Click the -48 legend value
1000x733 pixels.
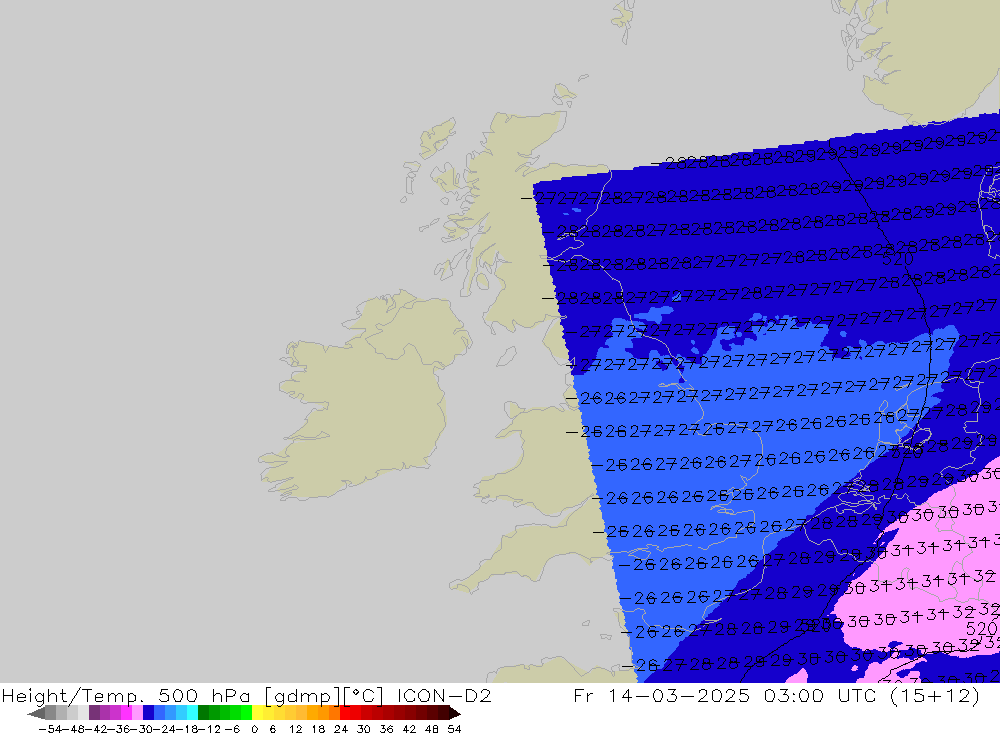click(x=75, y=729)
